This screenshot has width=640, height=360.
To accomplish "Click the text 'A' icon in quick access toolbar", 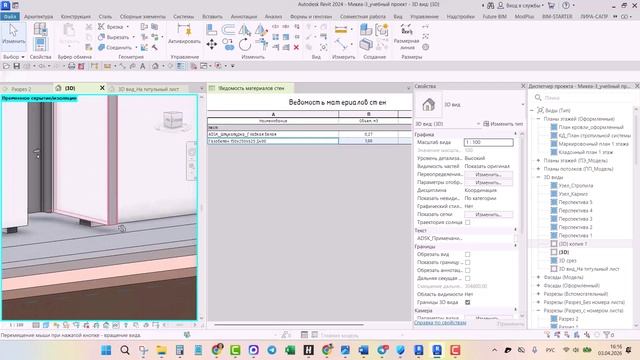I will coord(142,66).
